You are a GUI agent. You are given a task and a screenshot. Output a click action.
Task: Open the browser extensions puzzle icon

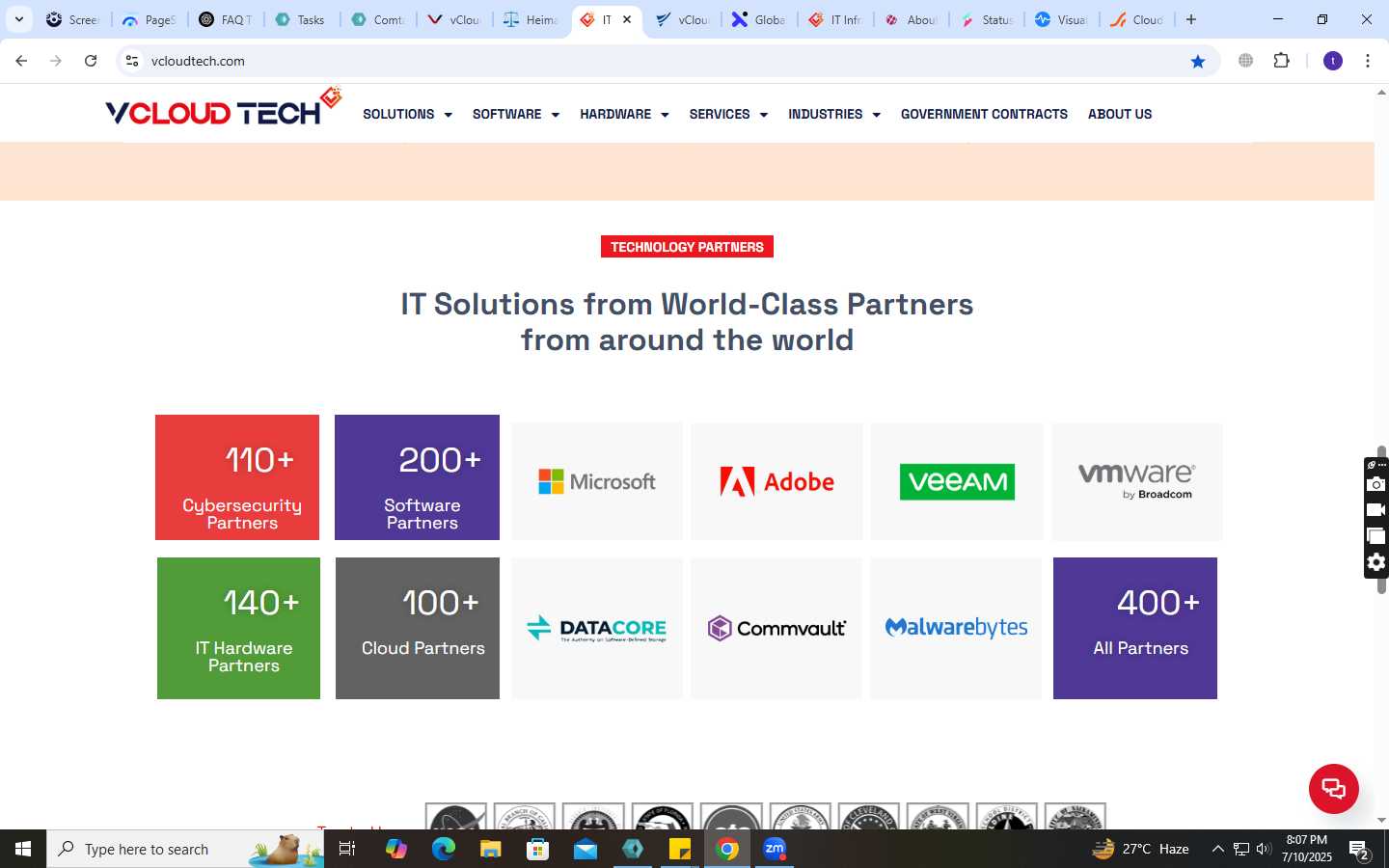pyautogui.click(x=1282, y=61)
